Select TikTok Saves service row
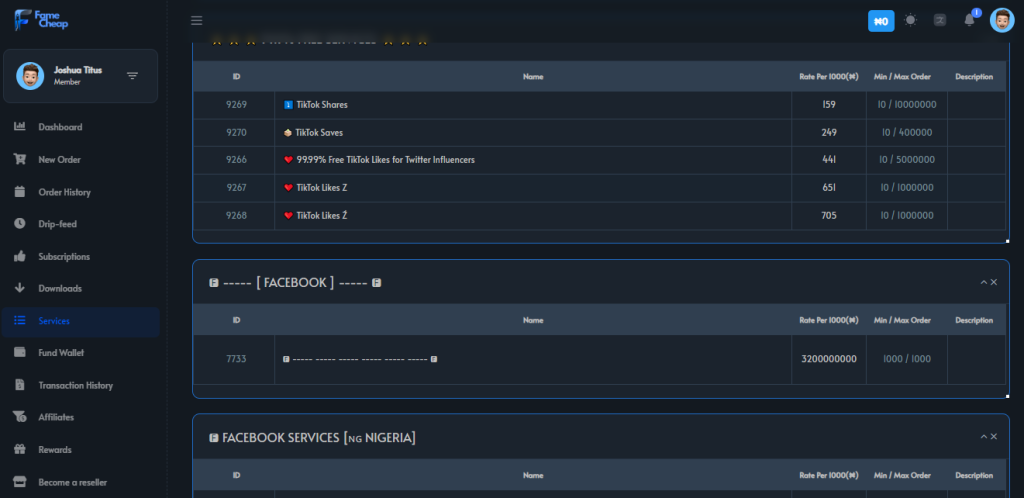This screenshot has width=1024, height=498. 599,132
